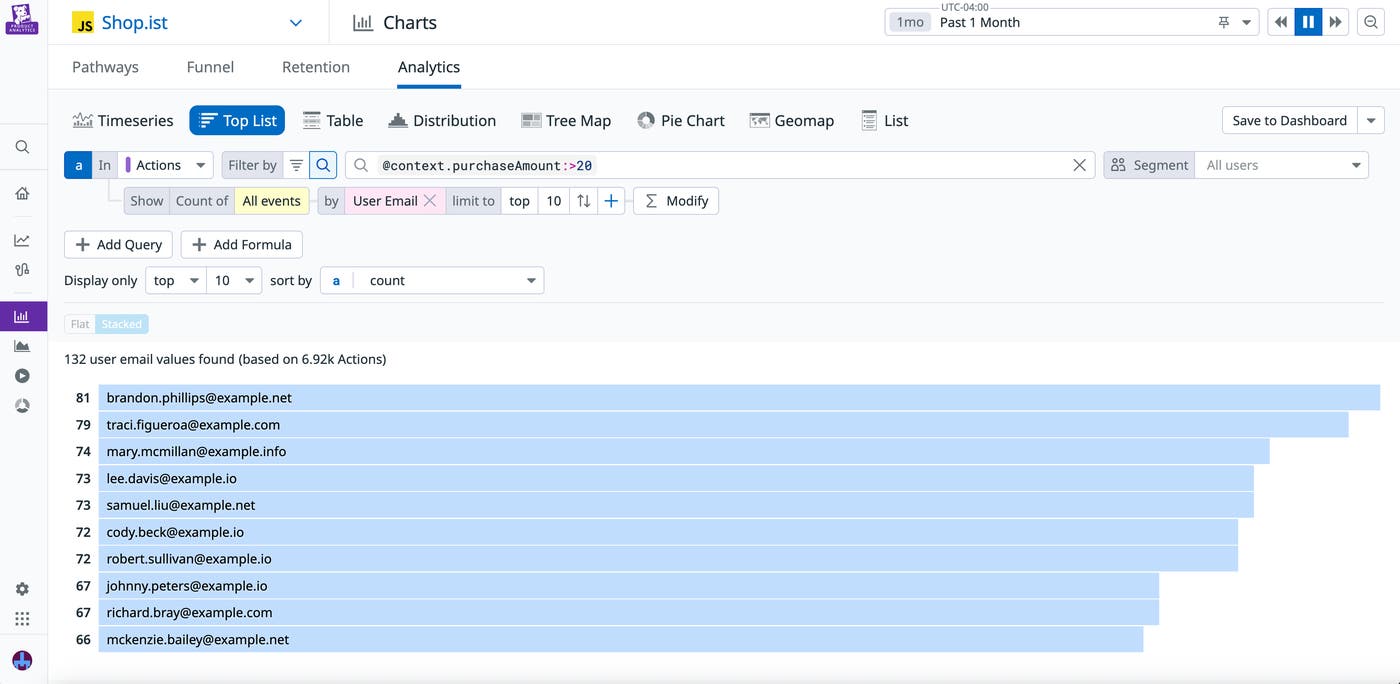Open the Actions event type dropdown
The image size is (1400, 684).
(x=166, y=165)
